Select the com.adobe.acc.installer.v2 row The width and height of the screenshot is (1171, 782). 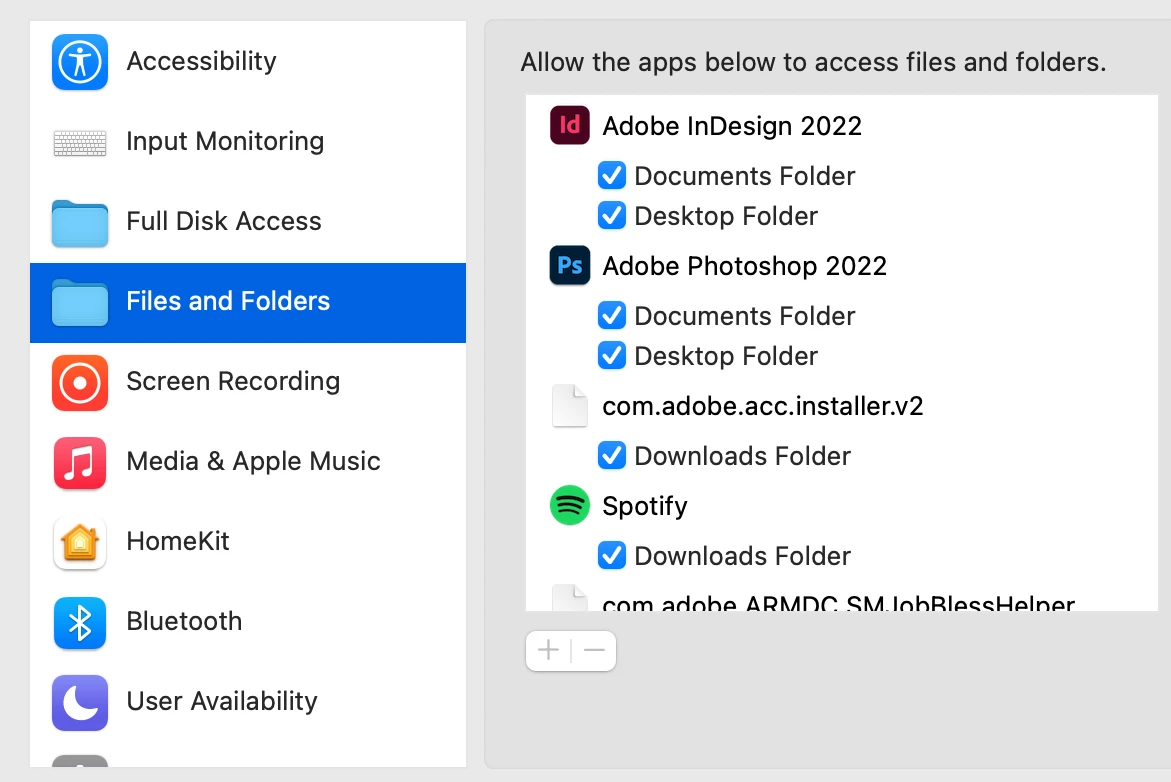point(842,406)
